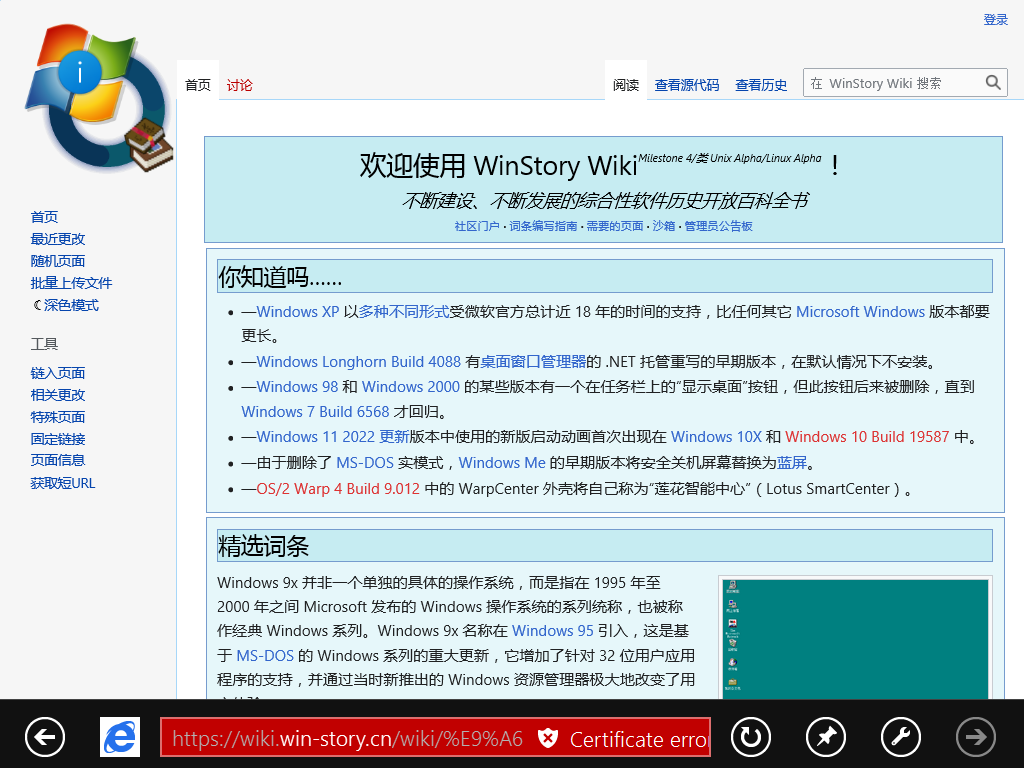
Task: Pin site using the pin icon
Action: pos(826,737)
